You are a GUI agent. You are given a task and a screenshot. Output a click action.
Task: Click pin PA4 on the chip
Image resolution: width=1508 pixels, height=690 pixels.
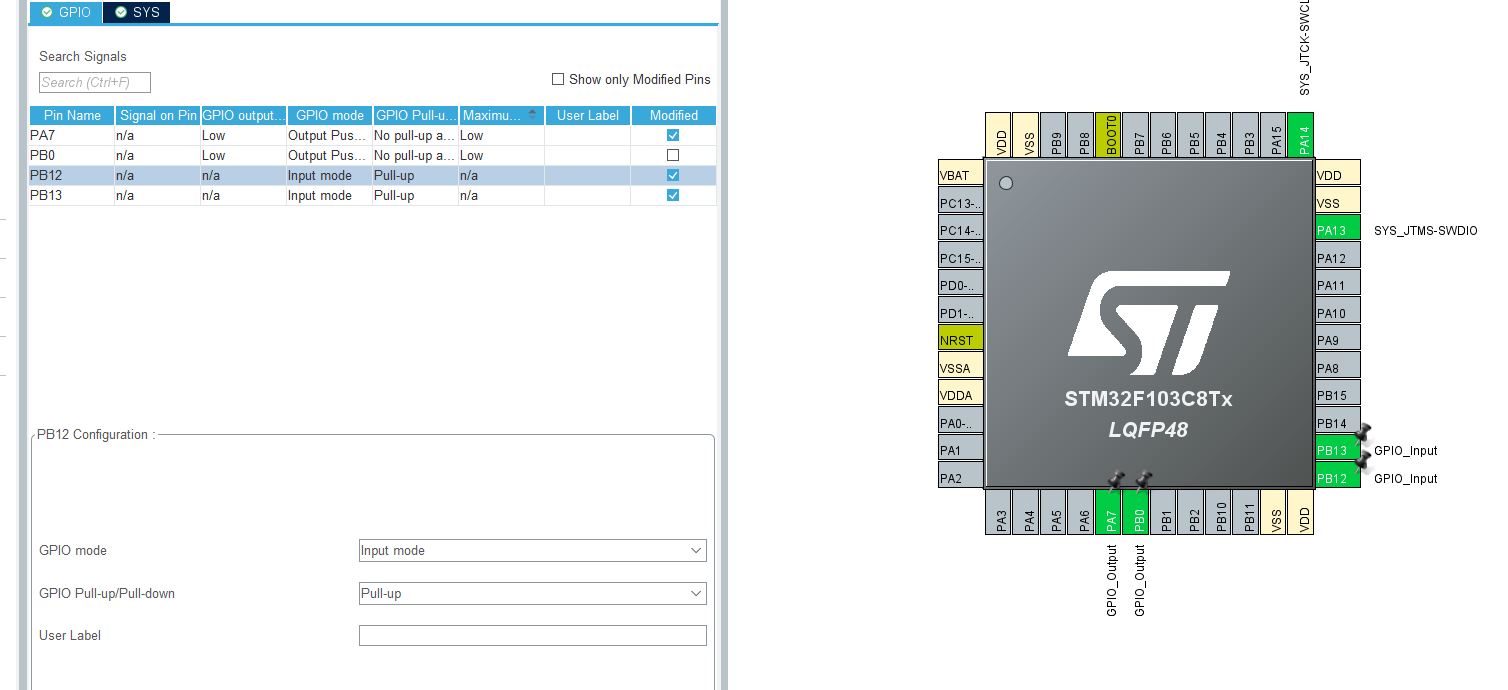[x=1027, y=511]
